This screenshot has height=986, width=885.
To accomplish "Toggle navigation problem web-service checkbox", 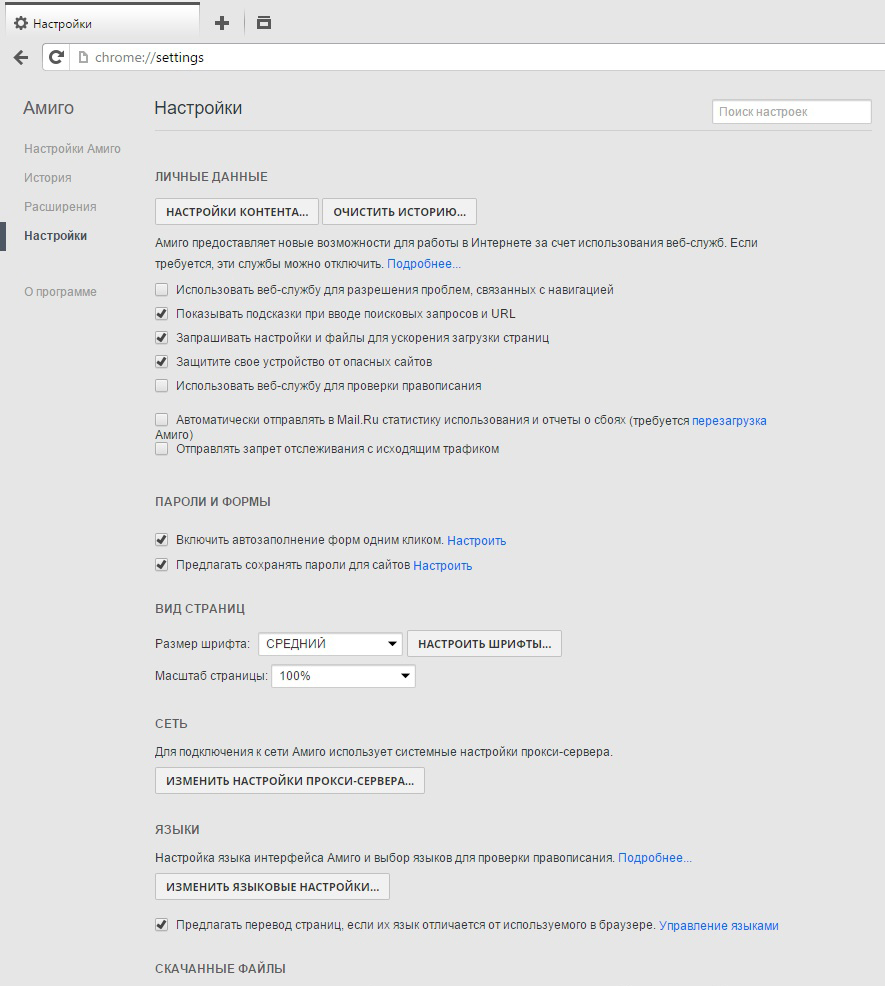I will click(x=162, y=290).
